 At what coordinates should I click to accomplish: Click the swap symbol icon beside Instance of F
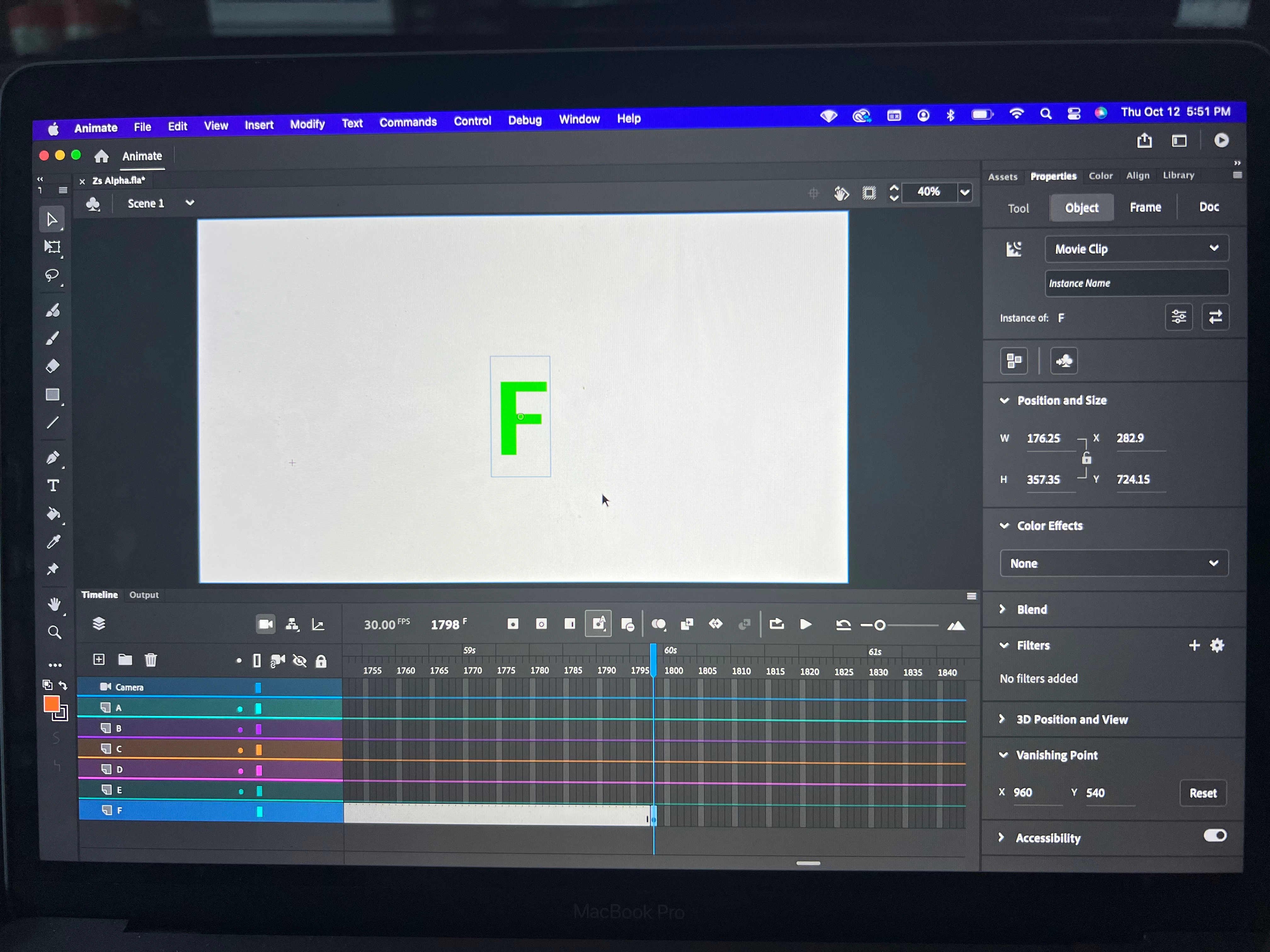[1215, 317]
